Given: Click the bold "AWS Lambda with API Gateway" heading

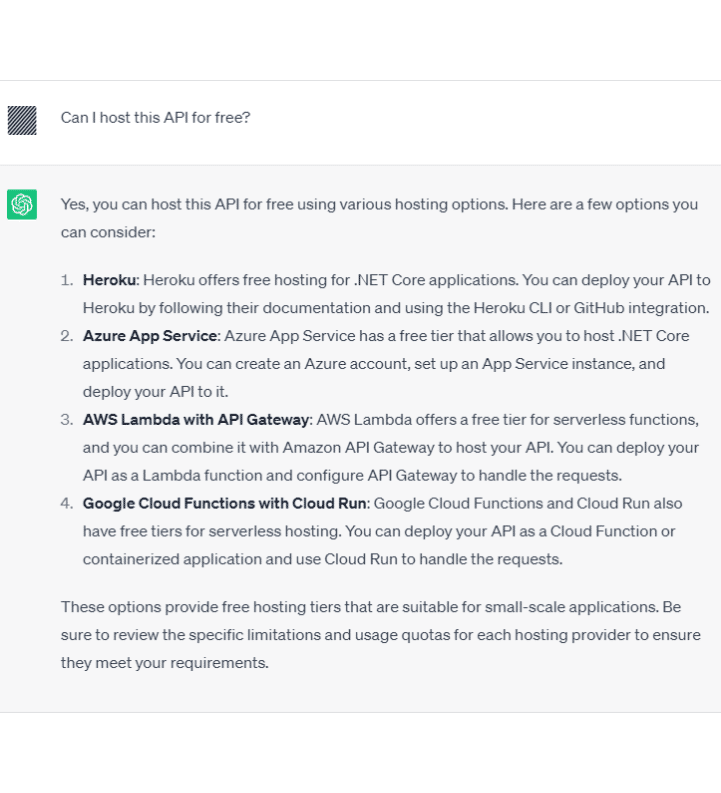Looking at the screenshot, I should click(196, 420).
